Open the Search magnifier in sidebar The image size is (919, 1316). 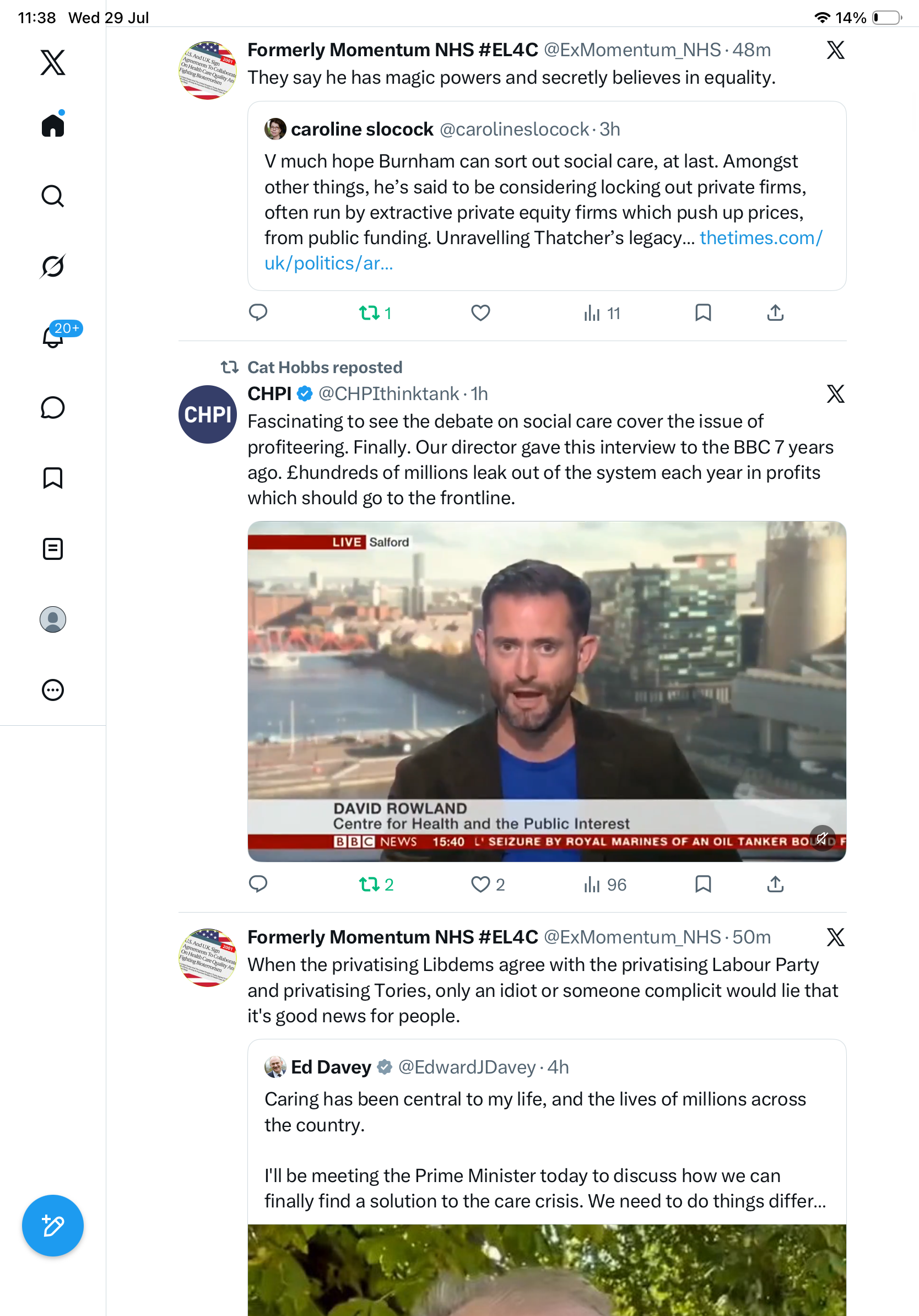53,196
